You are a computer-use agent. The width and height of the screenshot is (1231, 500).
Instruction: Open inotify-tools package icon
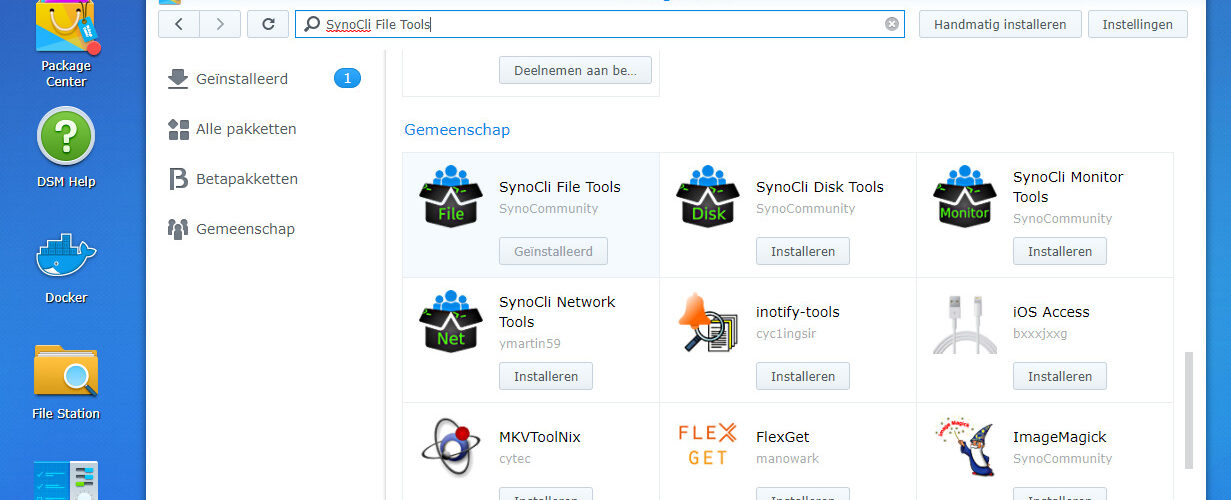pyautogui.click(x=708, y=321)
